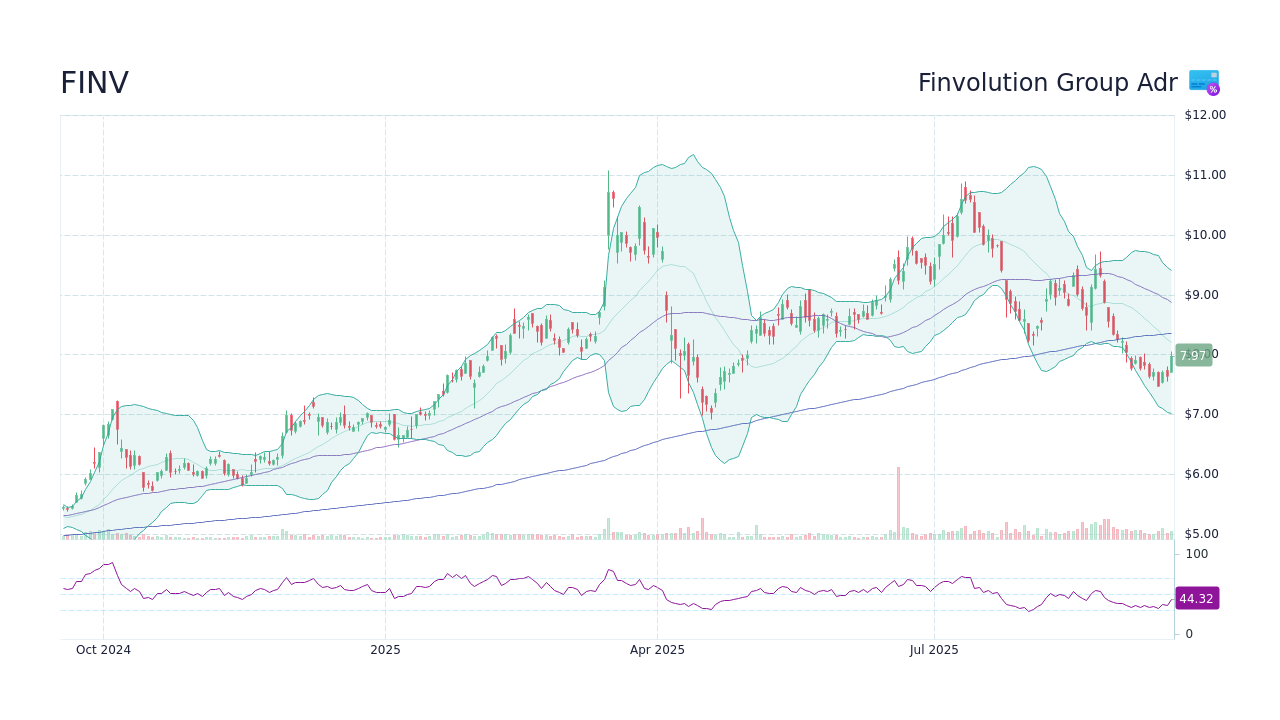Screen dimensions: 1280x720
Task: Click the $7.00 price axis label
Action: (1200, 413)
